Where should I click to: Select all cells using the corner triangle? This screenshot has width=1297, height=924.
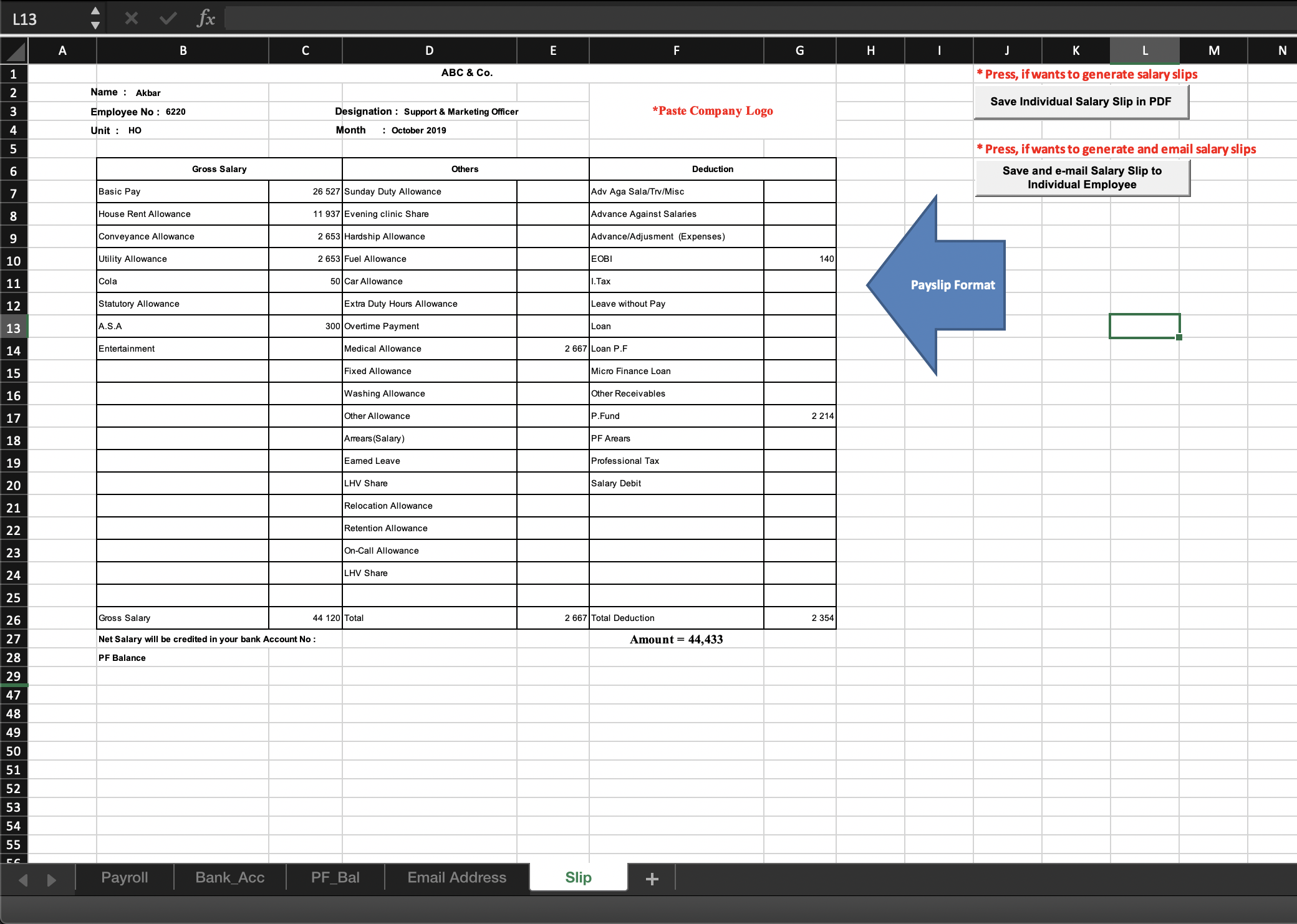click(14, 51)
